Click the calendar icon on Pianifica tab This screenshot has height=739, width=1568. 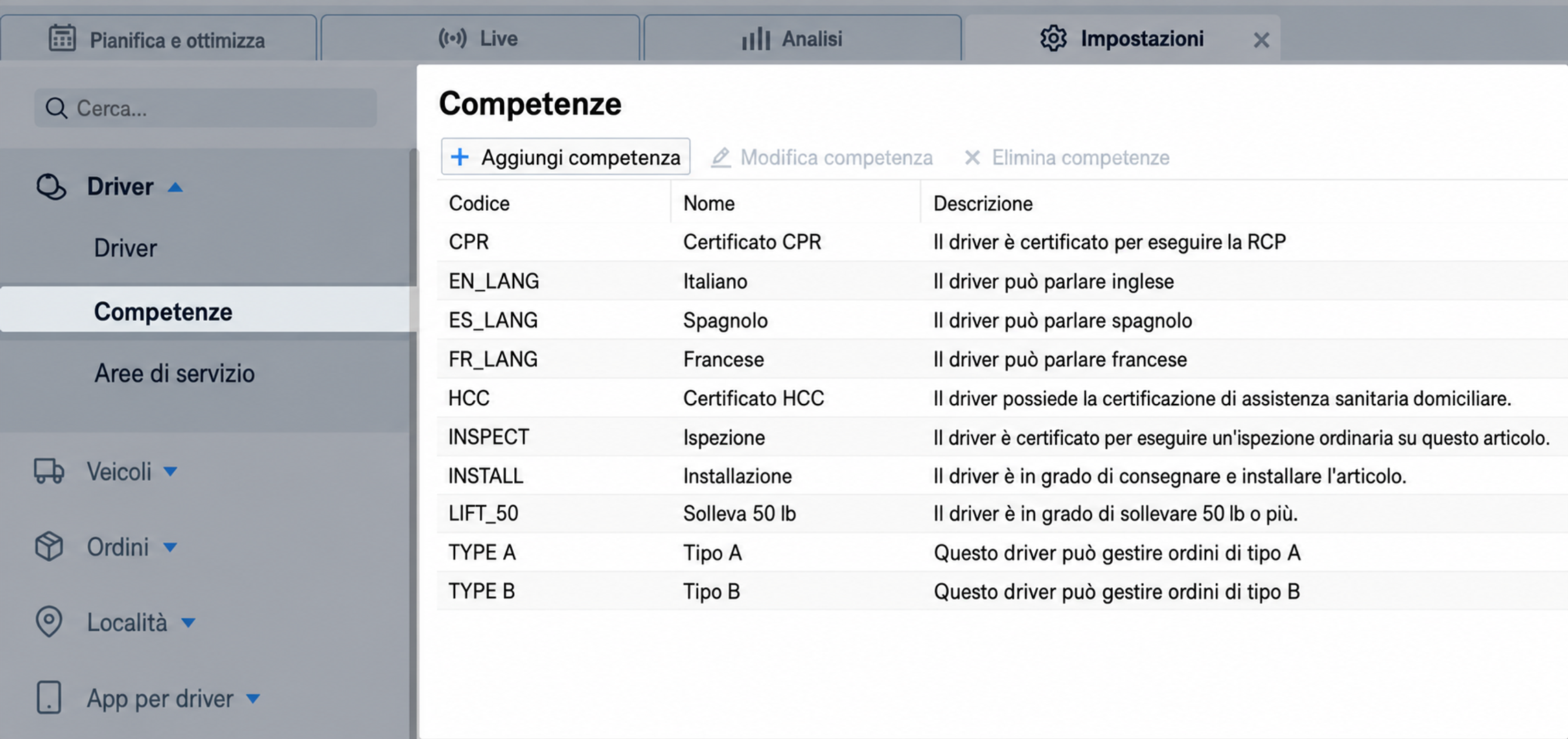tap(62, 38)
